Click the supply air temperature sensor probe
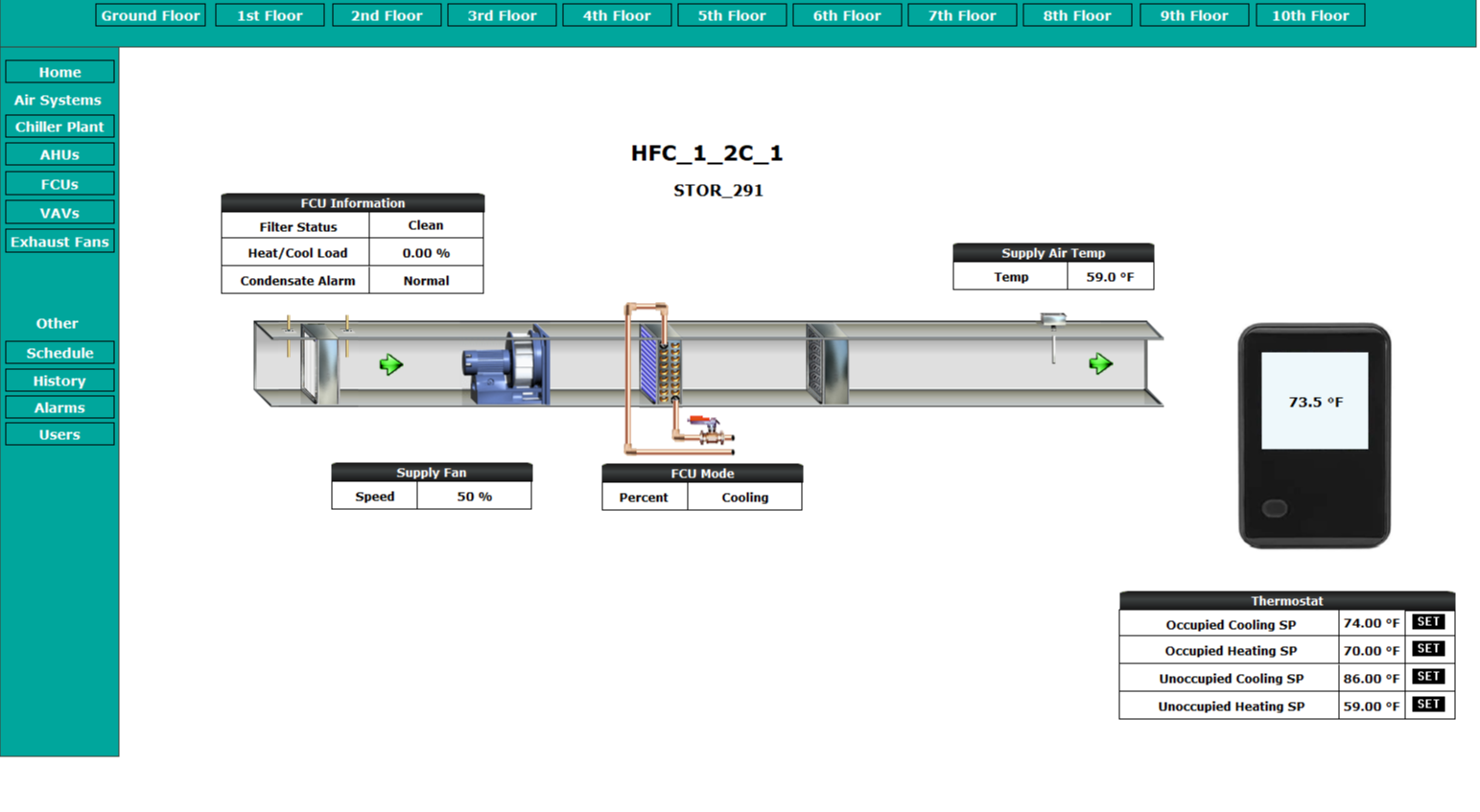The image size is (1480, 812). point(1053,338)
